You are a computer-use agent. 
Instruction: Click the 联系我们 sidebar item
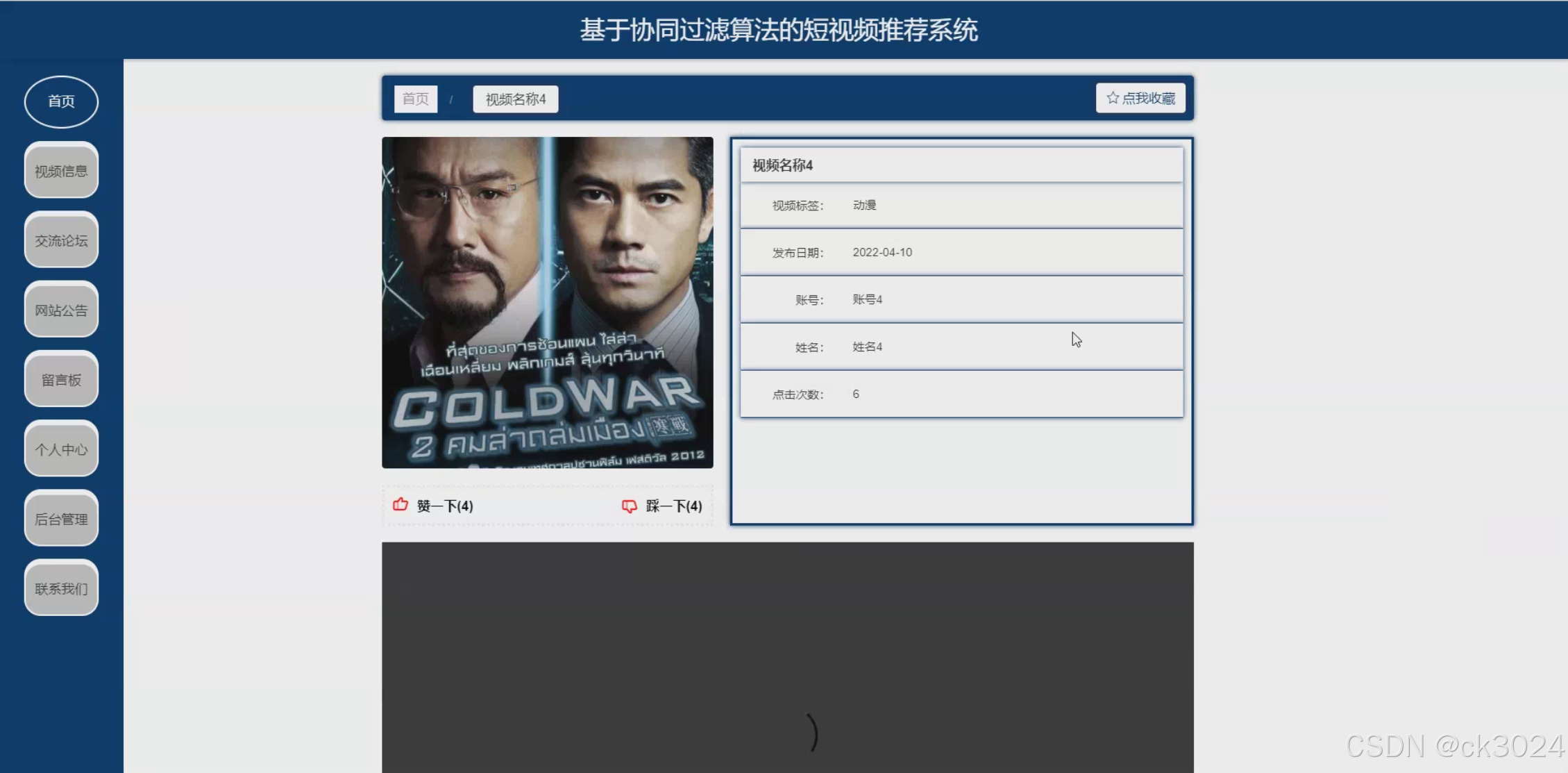pos(61,588)
